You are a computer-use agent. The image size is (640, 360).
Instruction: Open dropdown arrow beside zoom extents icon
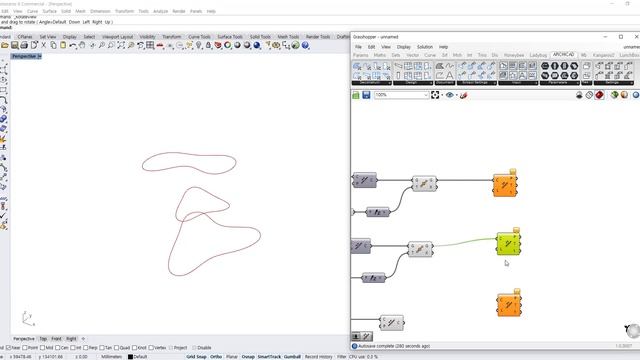point(442,95)
